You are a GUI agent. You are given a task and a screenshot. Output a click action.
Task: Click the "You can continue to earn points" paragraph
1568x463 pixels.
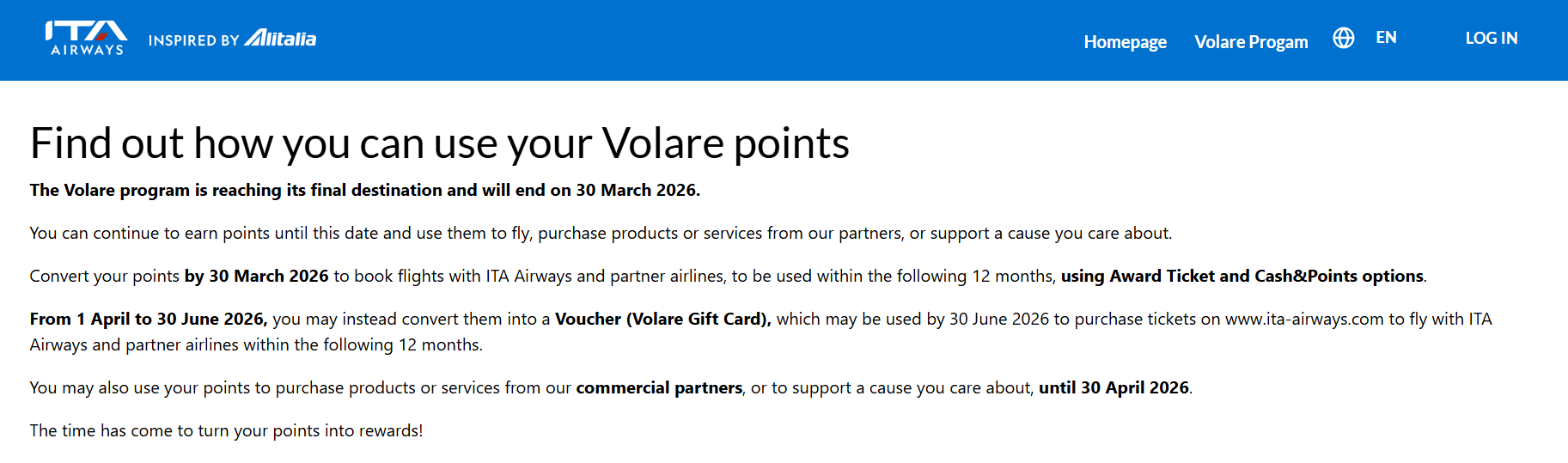tap(600, 233)
